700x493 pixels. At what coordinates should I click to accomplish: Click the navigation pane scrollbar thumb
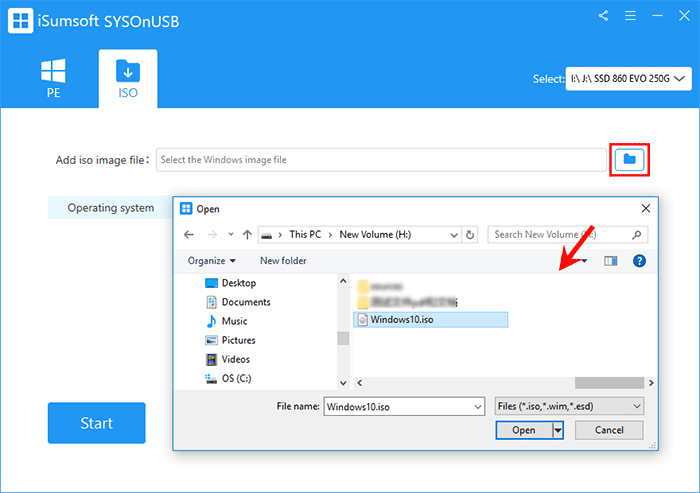click(x=343, y=338)
